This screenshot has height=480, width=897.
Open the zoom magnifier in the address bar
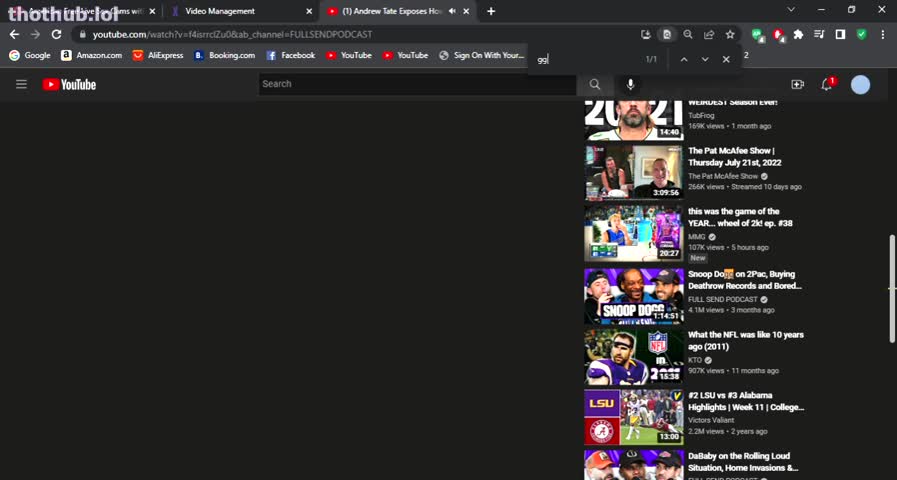point(688,34)
